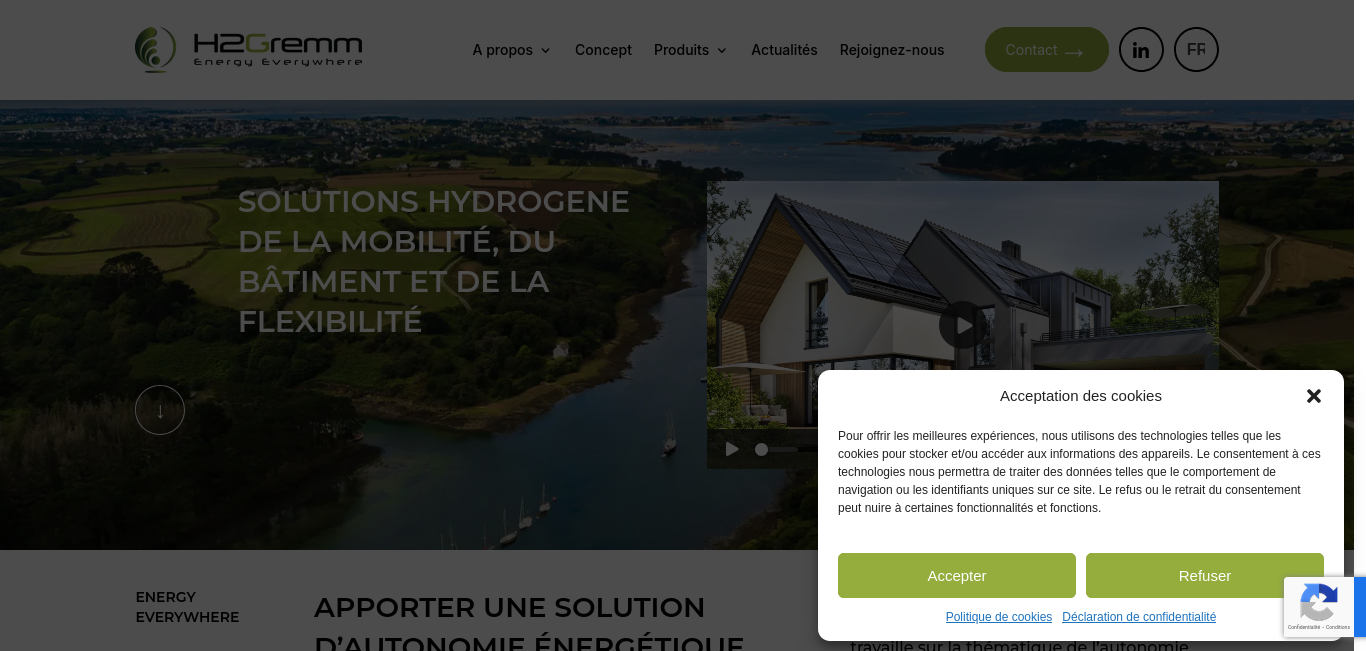Click the green Contact button
The image size is (1366, 651).
pos(1047,50)
